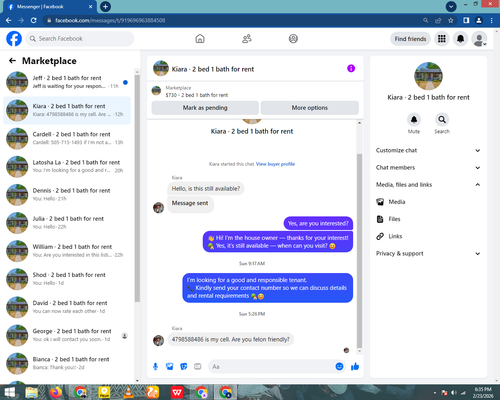
Task: Open the emoji picker smiley icon
Action: coord(339,367)
